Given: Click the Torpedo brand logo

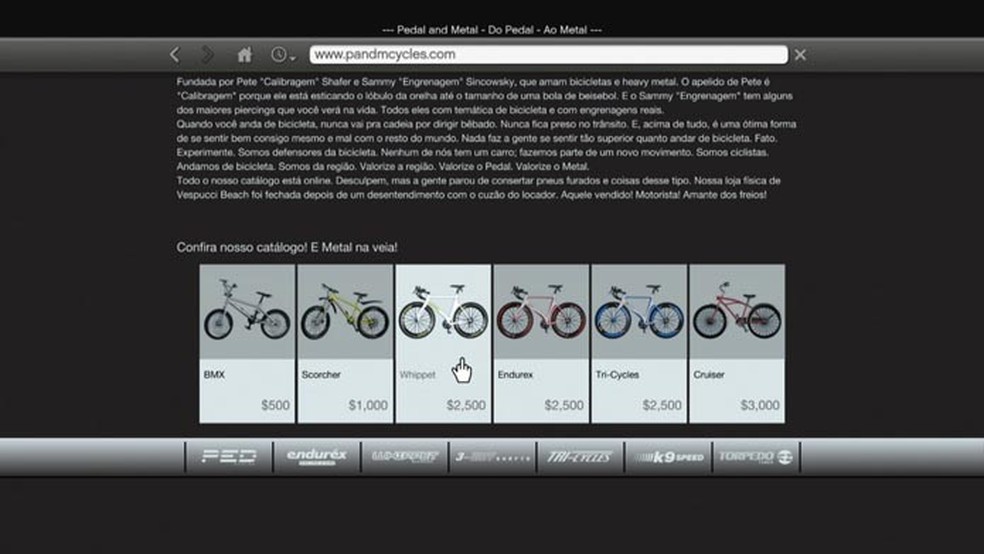Looking at the screenshot, I should coord(755,457).
